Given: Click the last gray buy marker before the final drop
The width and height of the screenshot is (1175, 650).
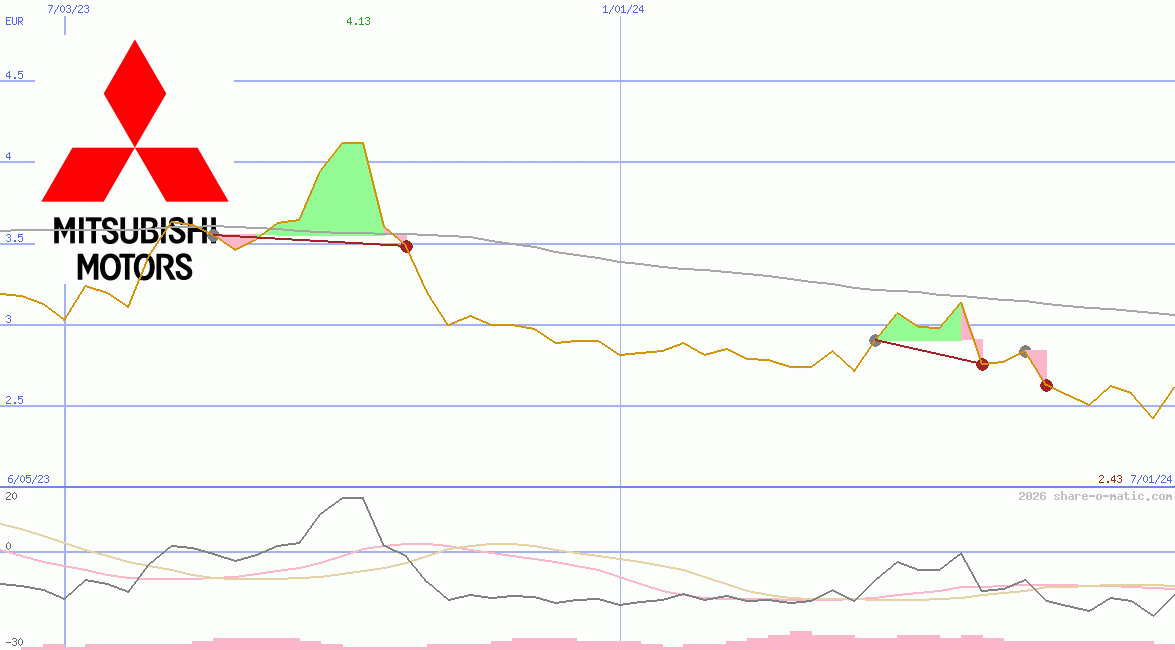Looking at the screenshot, I should tap(1025, 351).
